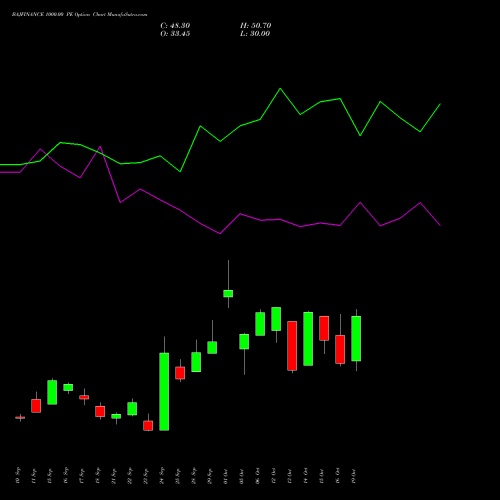
Task: Click the last green candle for 19 Oct
Action: [356, 338]
